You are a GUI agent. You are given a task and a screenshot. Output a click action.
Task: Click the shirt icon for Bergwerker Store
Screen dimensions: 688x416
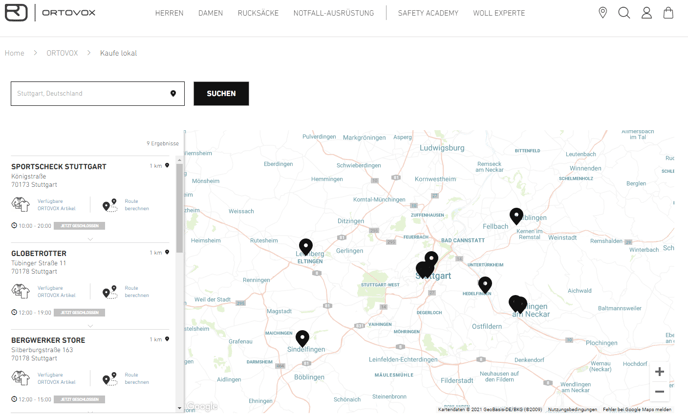[x=20, y=378]
